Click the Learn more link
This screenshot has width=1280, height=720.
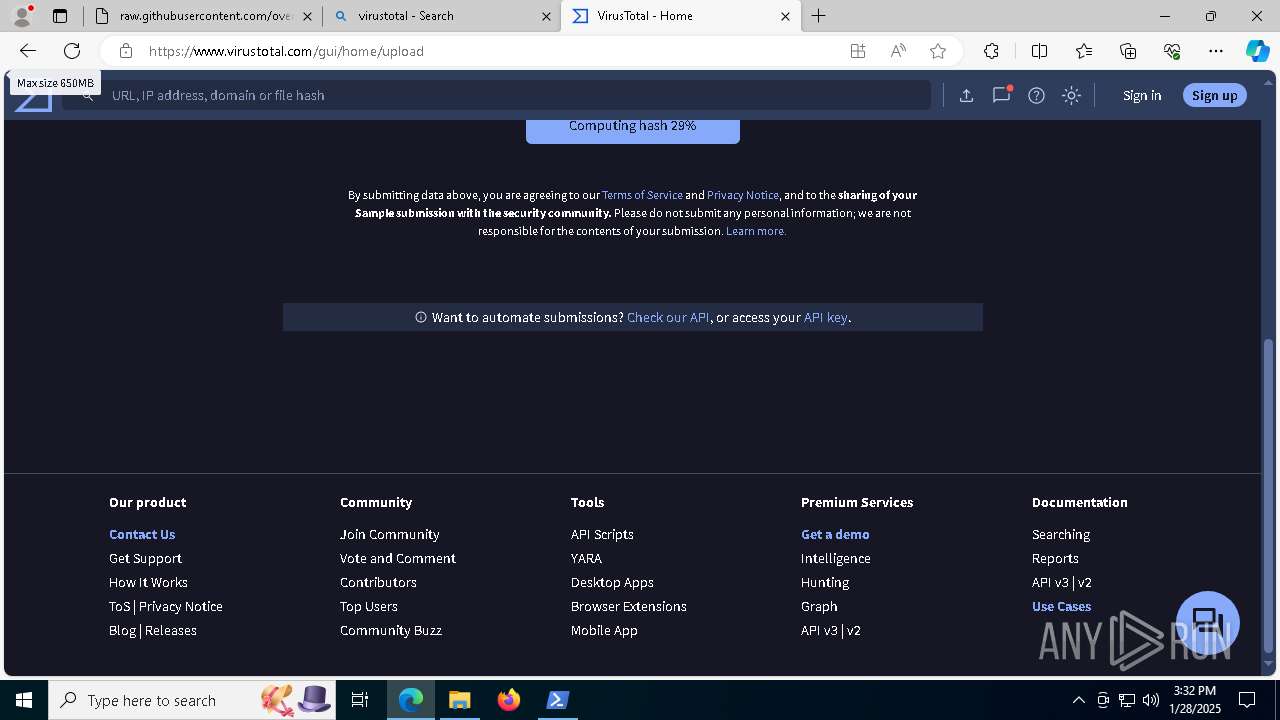(x=756, y=231)
